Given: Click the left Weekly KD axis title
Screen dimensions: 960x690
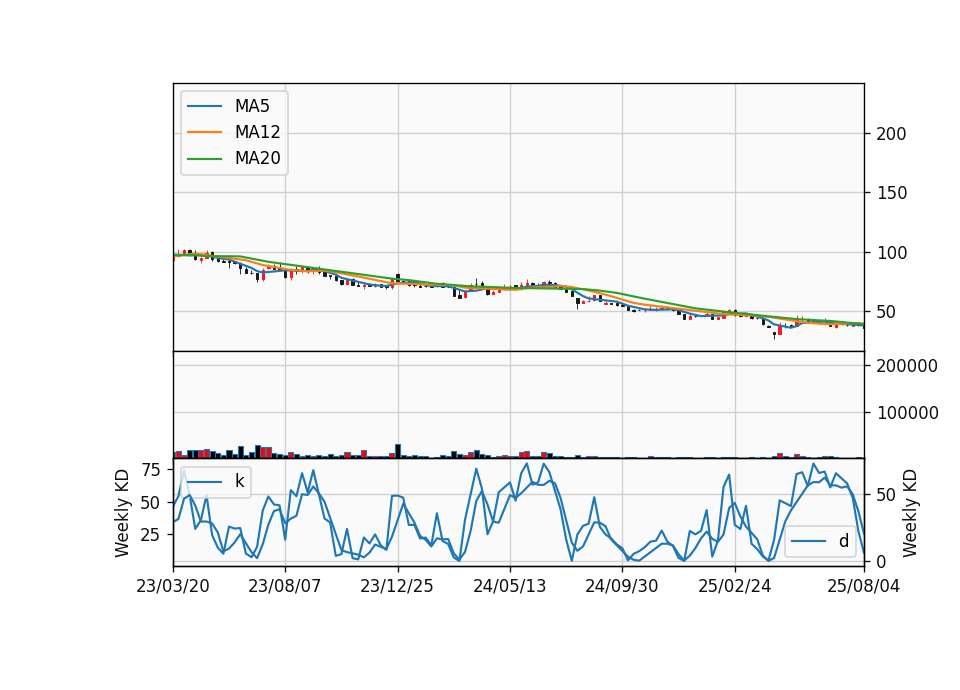Looking at the screenshot, I should [122, 513].
